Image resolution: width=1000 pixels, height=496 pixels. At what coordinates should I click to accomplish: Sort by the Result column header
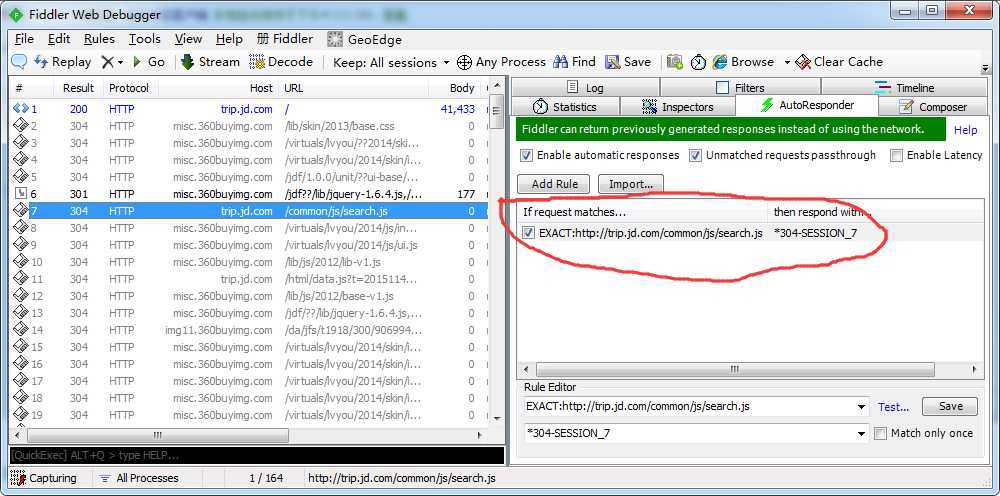pyautogui.click(x=78, y=88)
